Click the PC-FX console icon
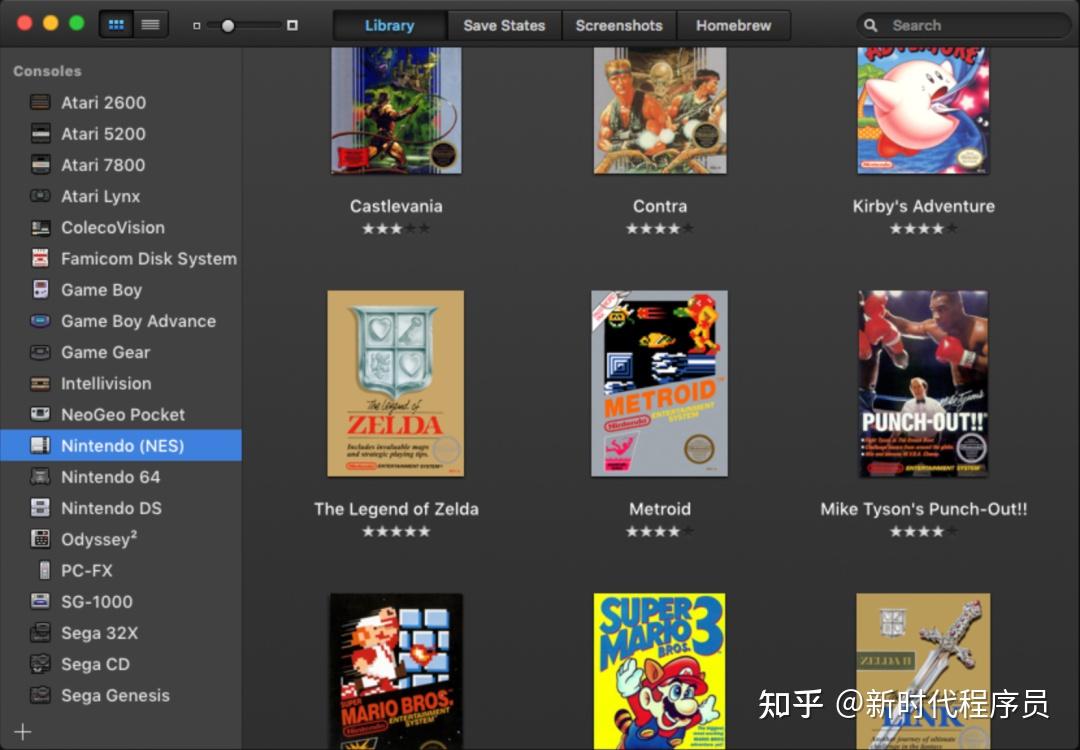Screen dimensions: 1080x750 44,570
